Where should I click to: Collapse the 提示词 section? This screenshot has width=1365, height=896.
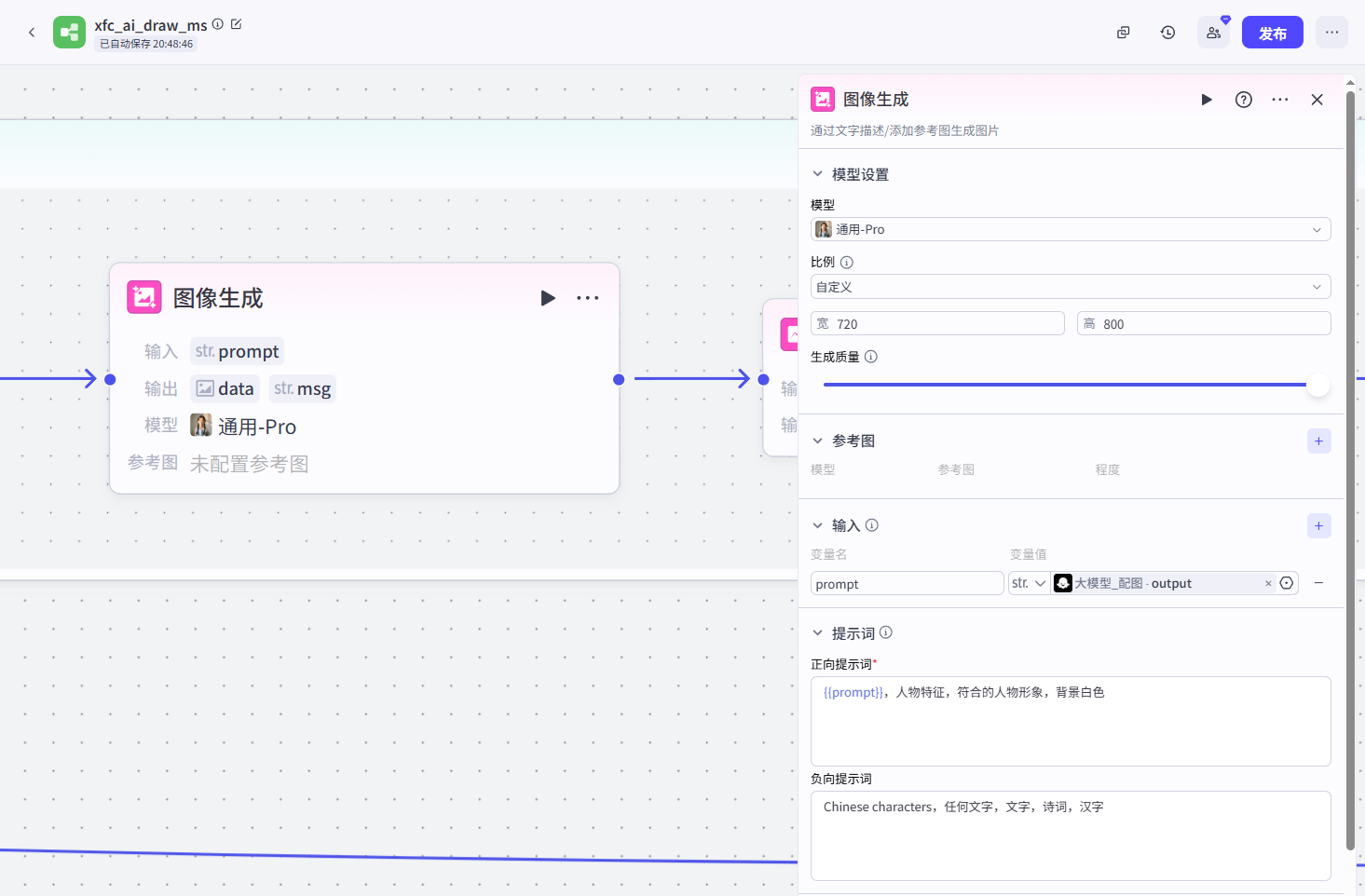[x=817, y=633]
